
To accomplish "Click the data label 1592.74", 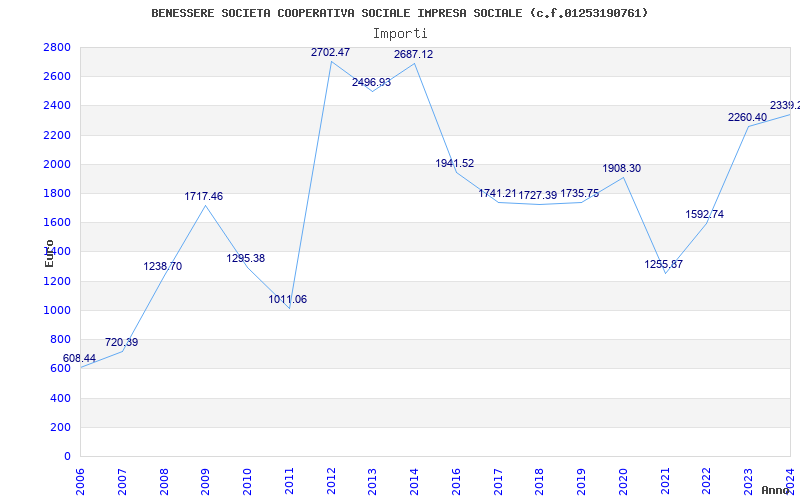I will pyautogui.click(x=705, y=214).
